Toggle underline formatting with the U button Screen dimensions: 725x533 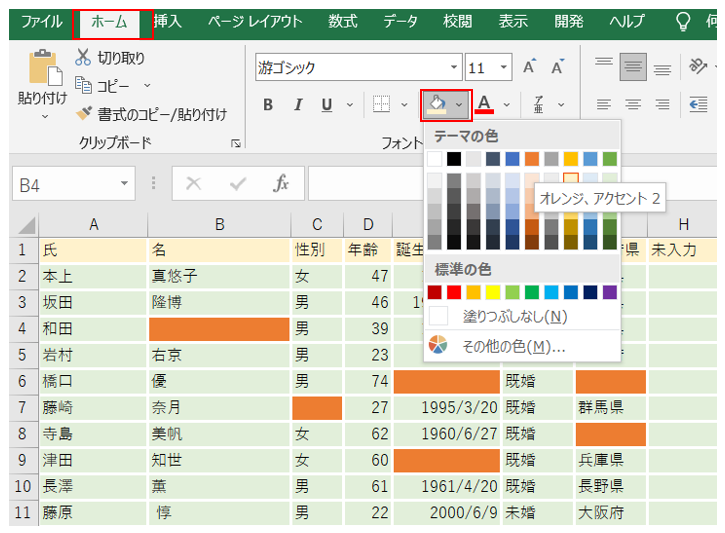[326, 105]
